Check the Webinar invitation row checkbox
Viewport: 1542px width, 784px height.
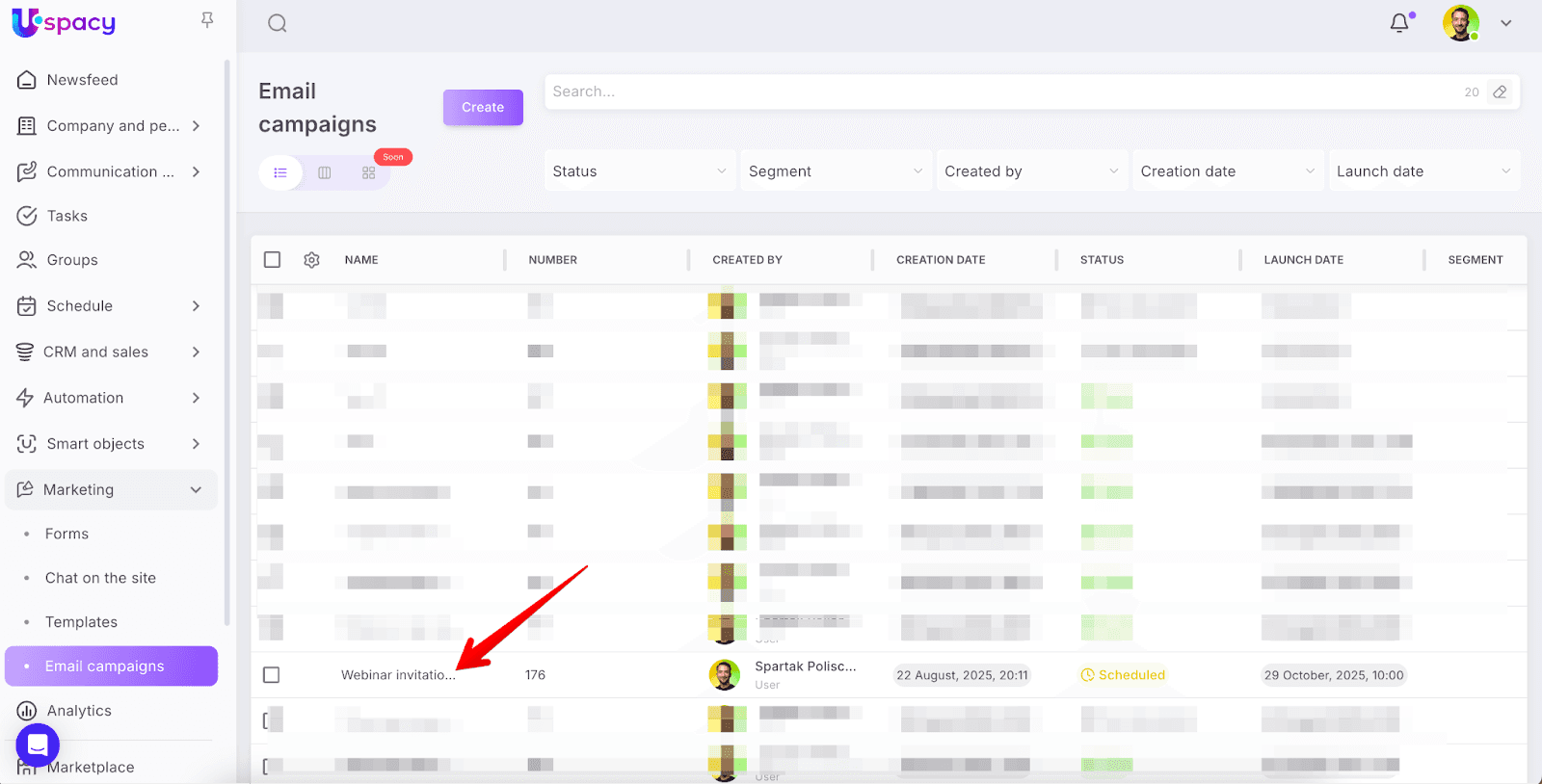pyautogui.click(x=272, y=675)
